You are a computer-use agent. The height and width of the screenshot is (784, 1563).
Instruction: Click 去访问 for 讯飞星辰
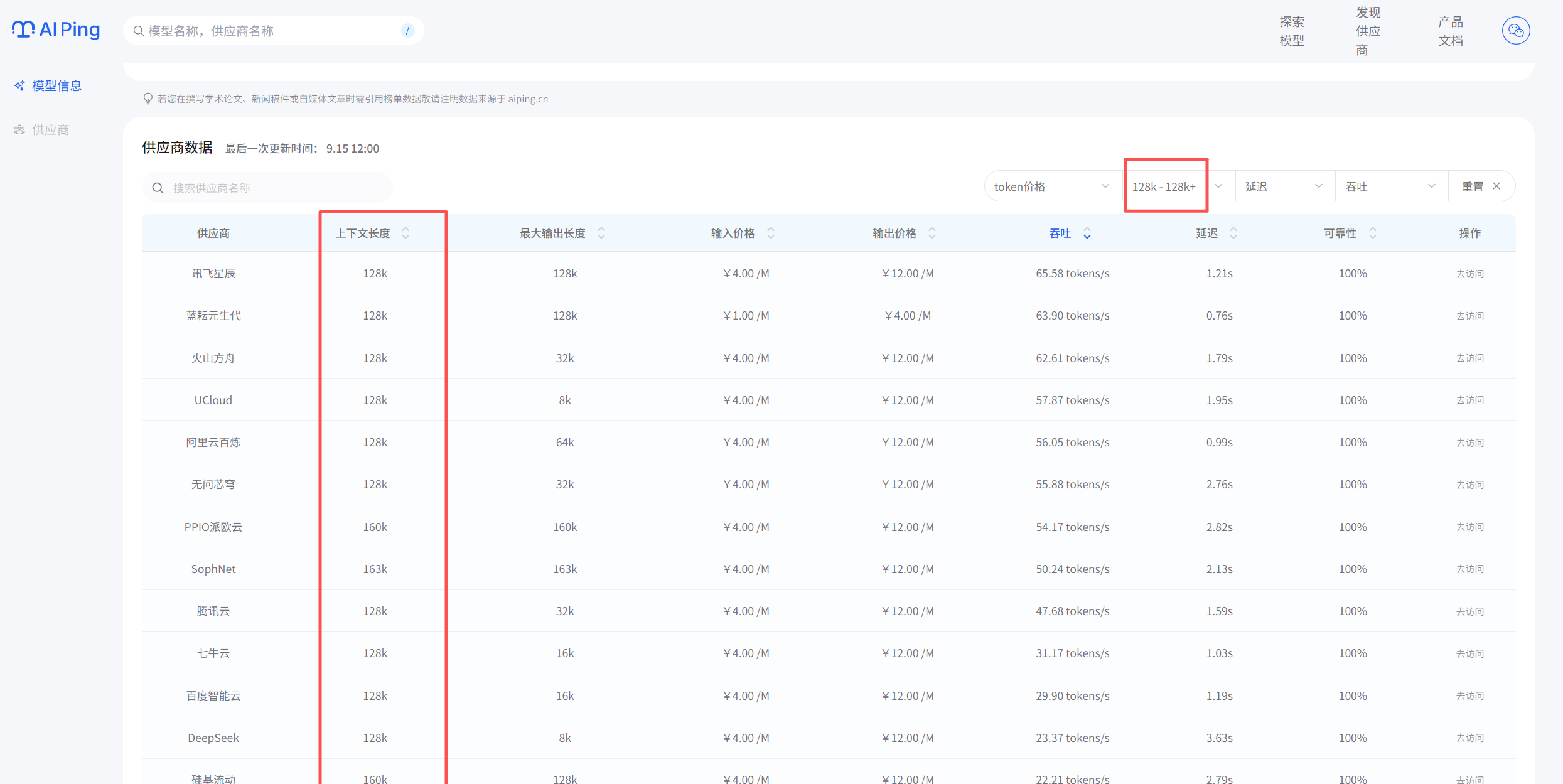(x=1470, y=274)
